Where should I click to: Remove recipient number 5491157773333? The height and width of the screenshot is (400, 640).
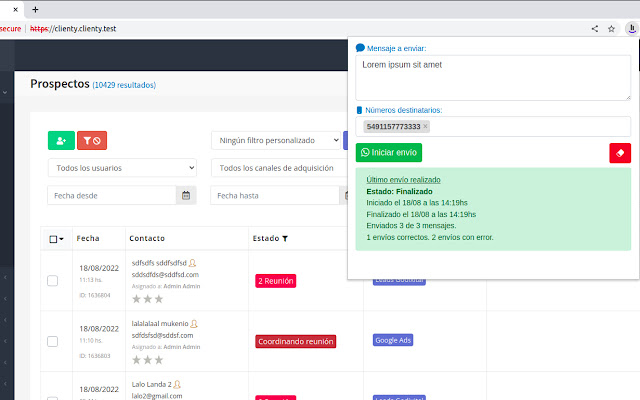[425, 126]
